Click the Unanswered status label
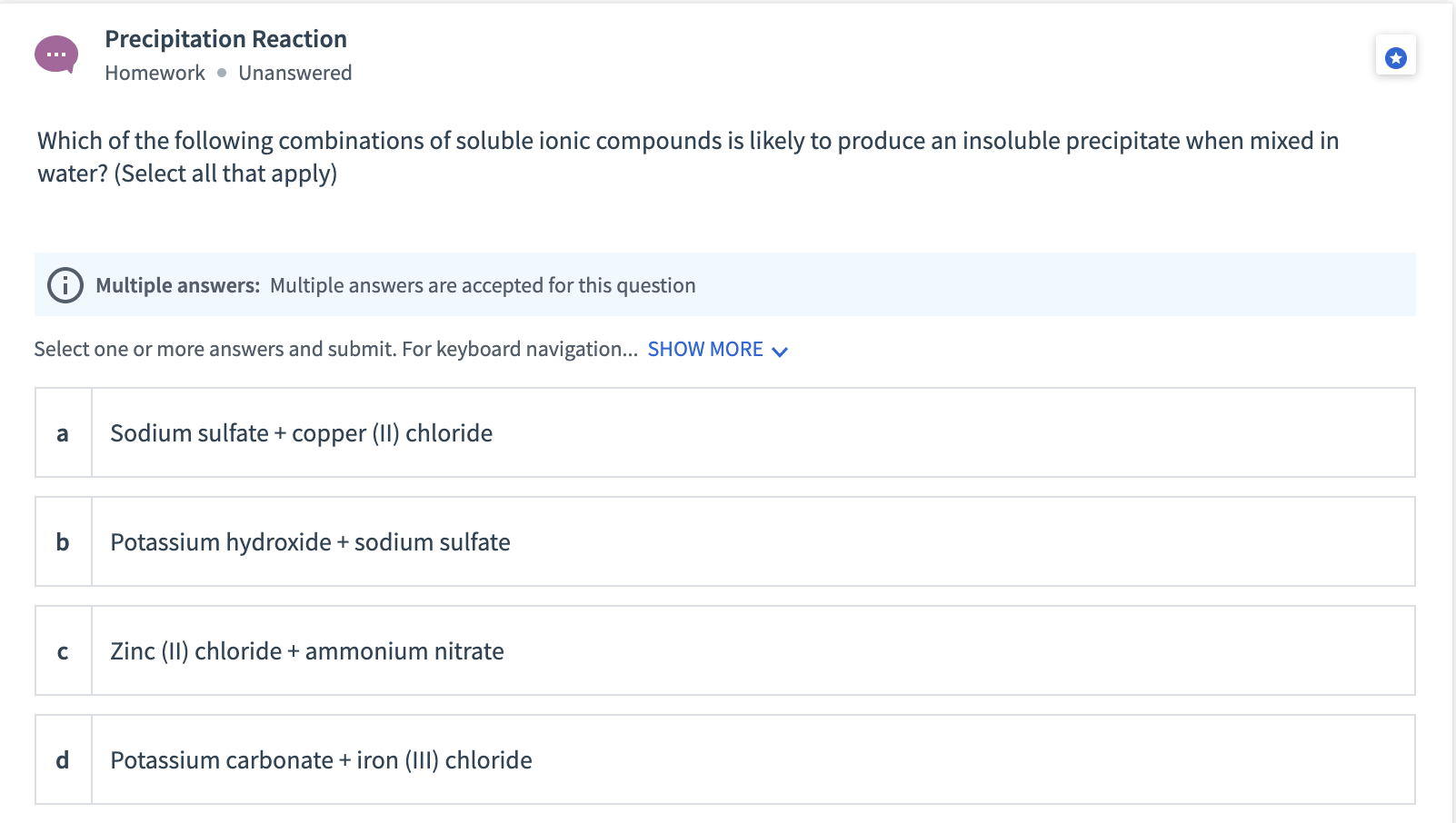The image size is (1456, 823). click(x=295, y=73)
